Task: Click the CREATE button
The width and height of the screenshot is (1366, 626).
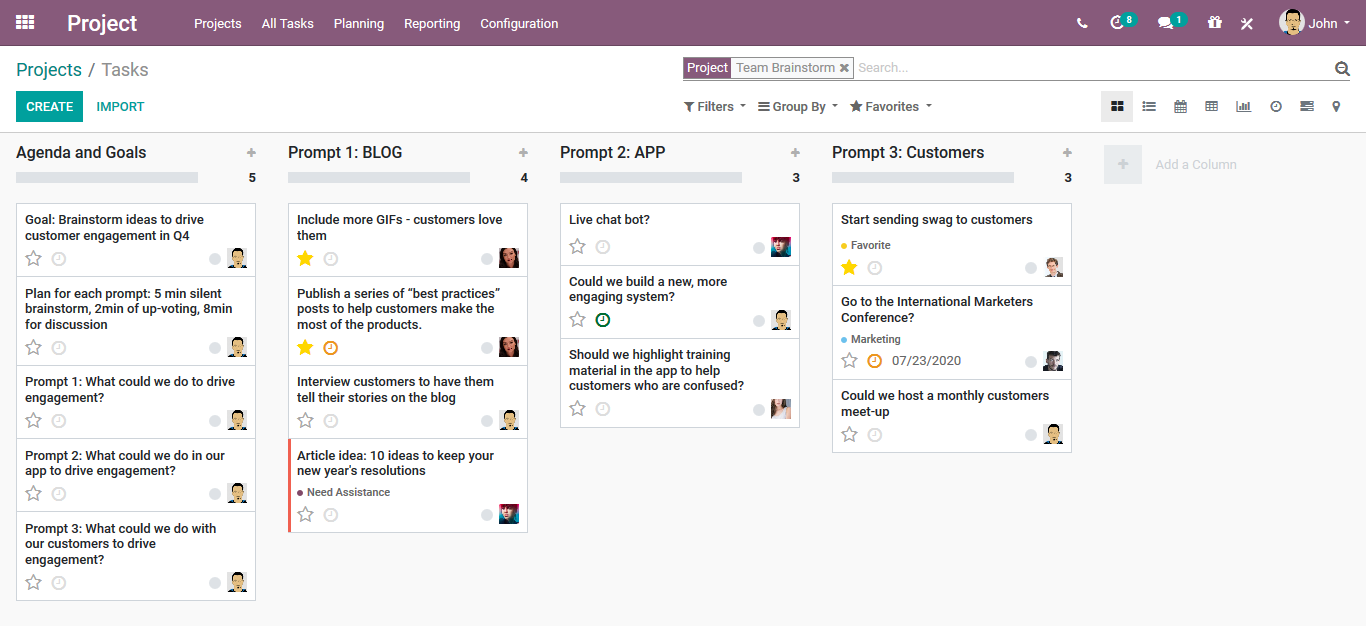Action: [49, 106]
